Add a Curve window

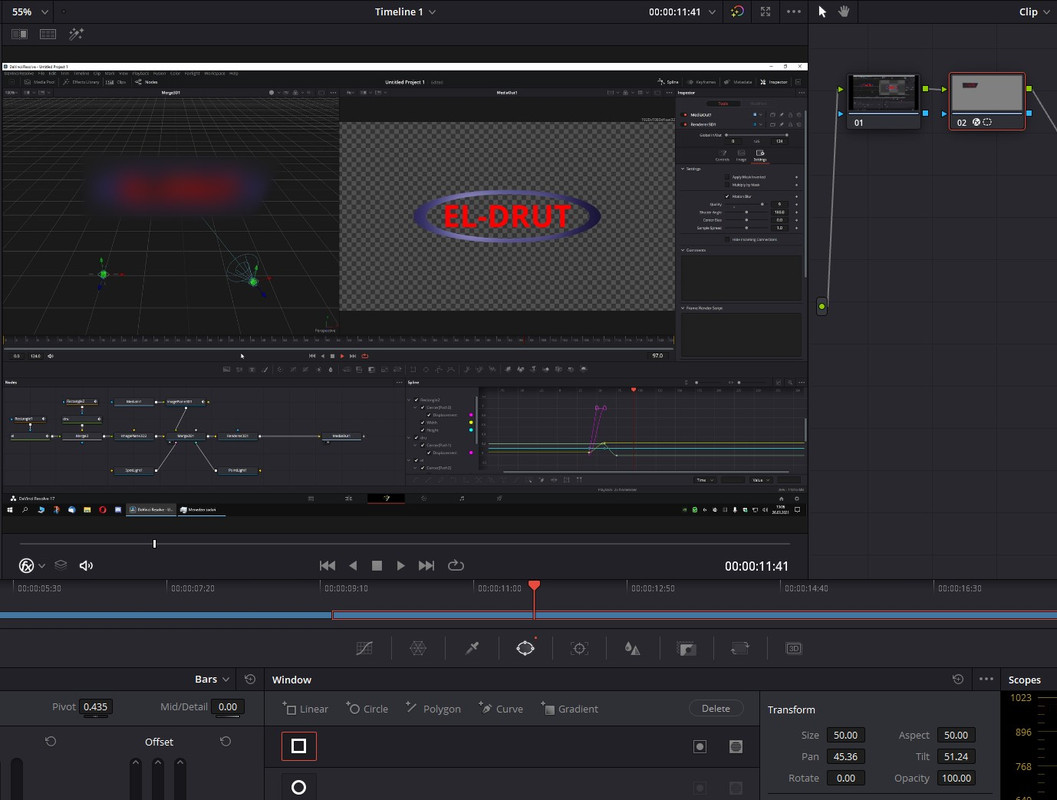501,708
